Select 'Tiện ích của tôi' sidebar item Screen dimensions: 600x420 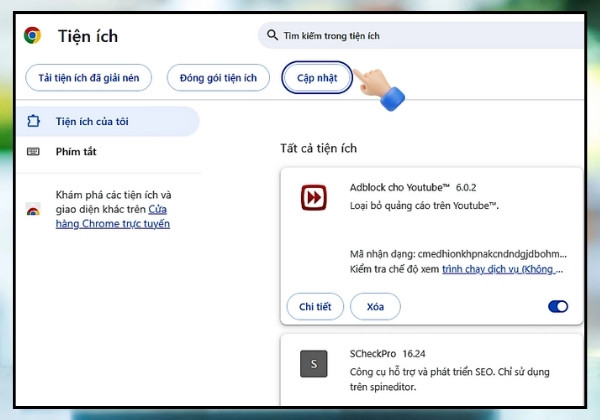pos(108,121)
